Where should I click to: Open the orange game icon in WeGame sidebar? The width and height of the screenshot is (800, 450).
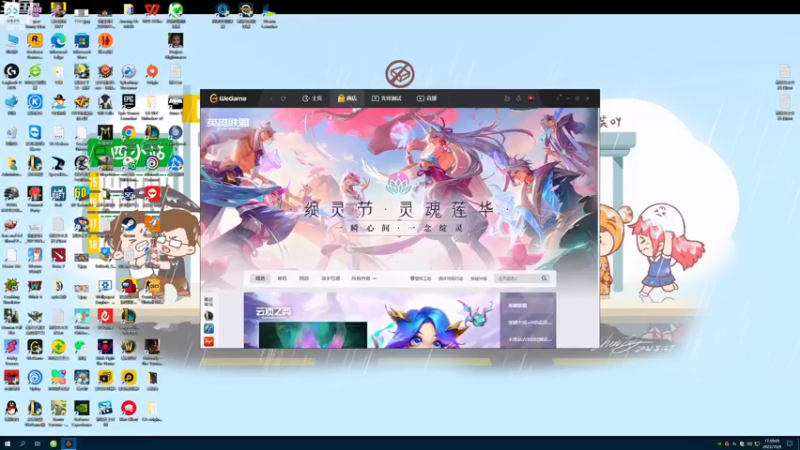pyautogui.click(x=209, y=341)
